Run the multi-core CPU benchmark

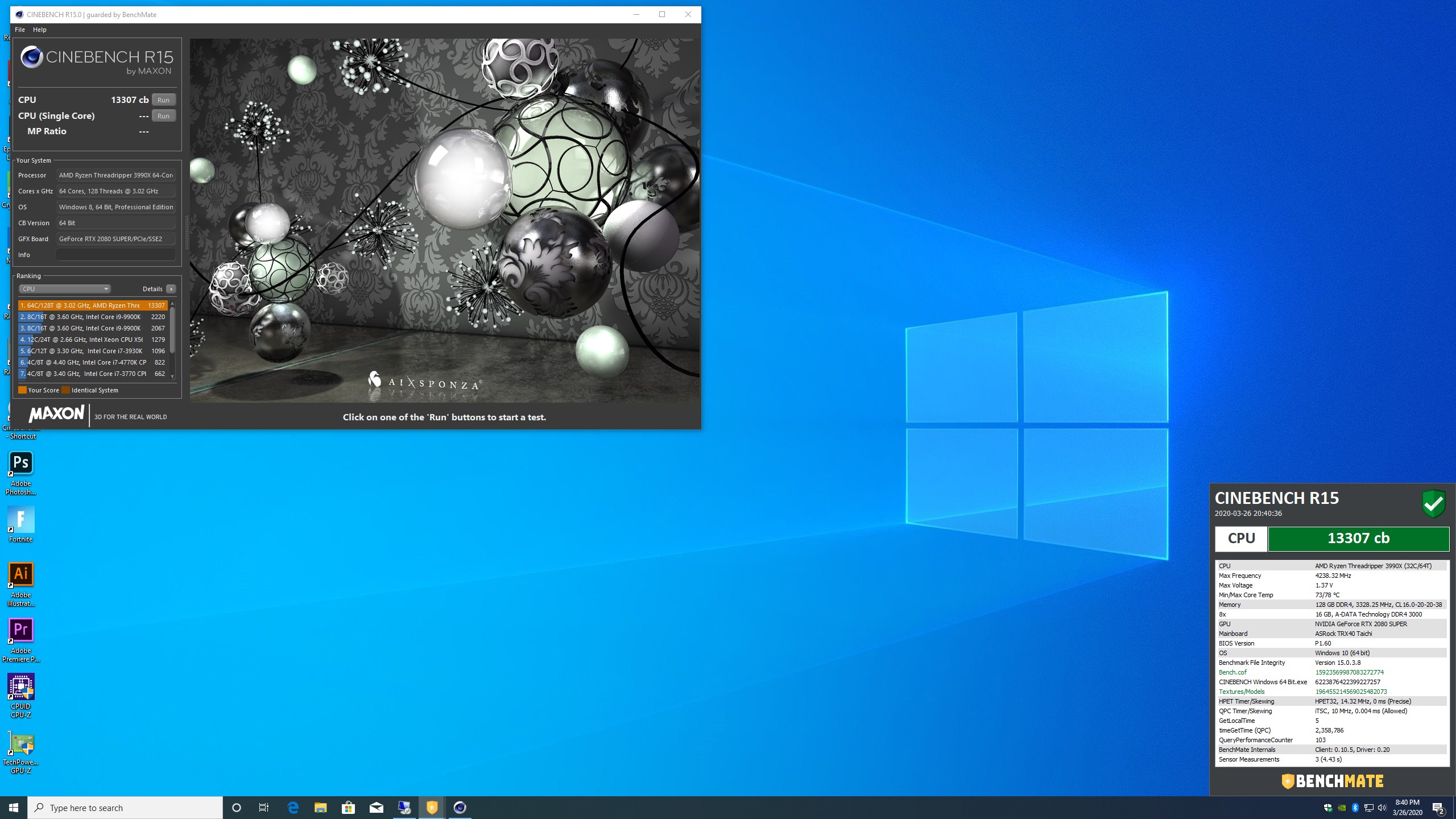164,100
